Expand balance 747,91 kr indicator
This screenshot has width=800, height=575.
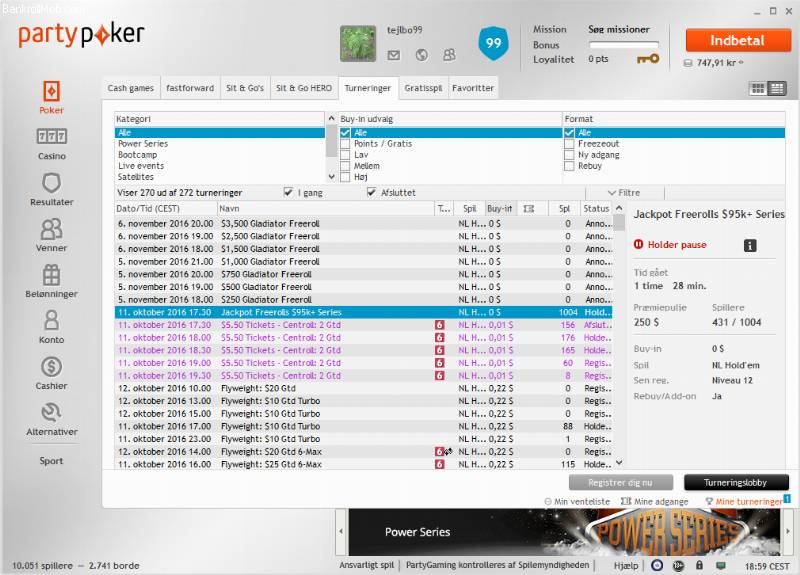pos(741,63)
